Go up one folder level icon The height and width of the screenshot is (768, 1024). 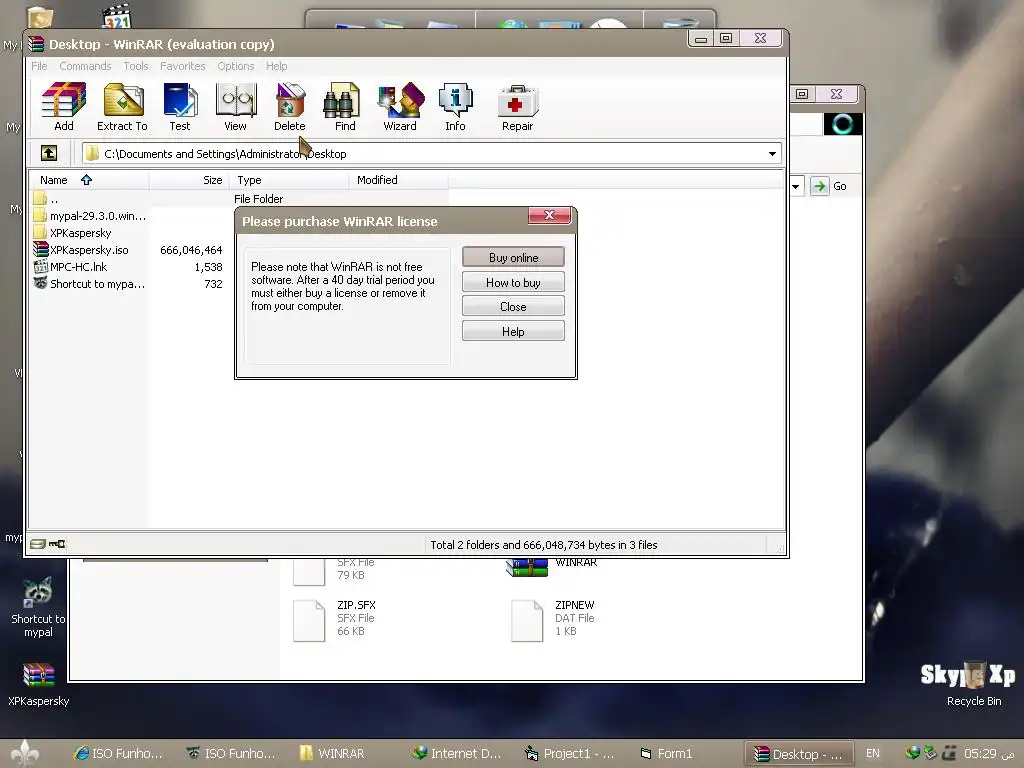[x=49, y=153]
